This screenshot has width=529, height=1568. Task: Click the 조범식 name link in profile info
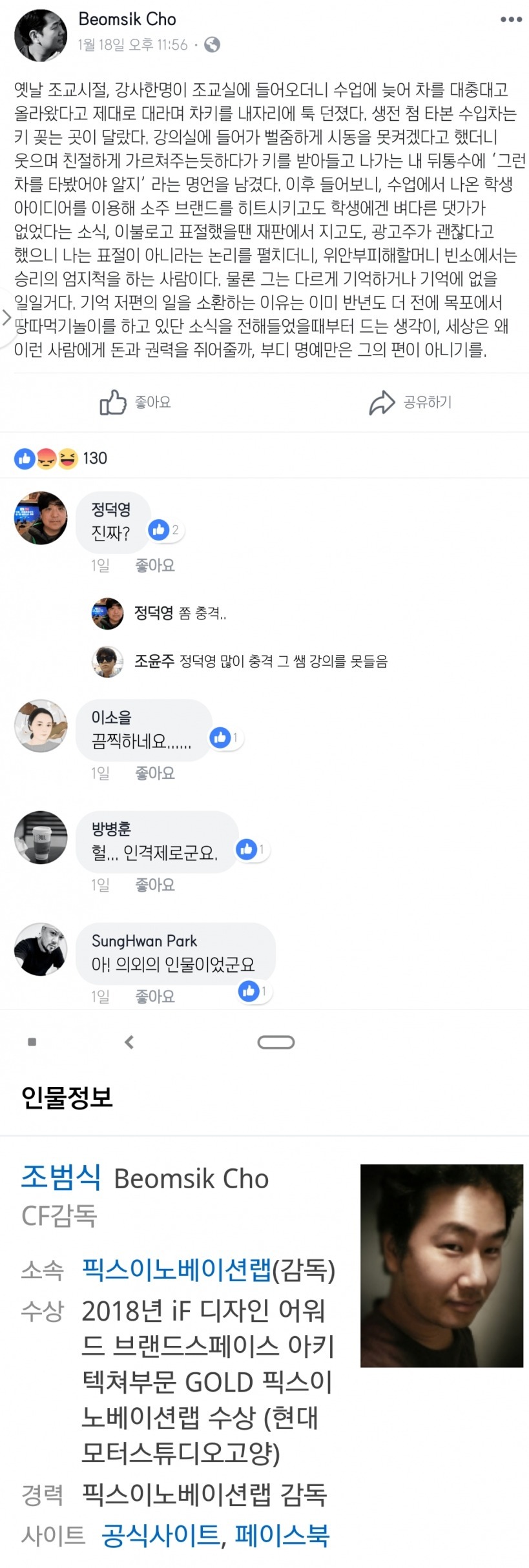pos(61,1177)
